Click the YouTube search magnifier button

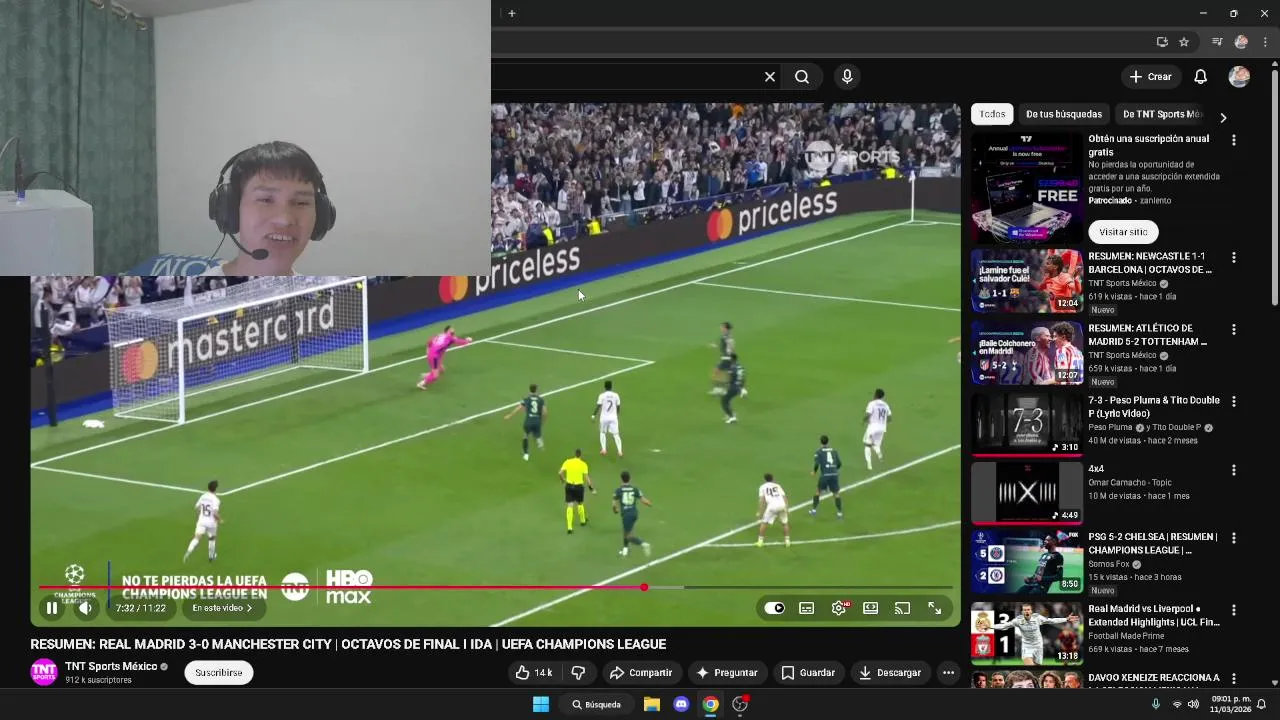[802, 77]
